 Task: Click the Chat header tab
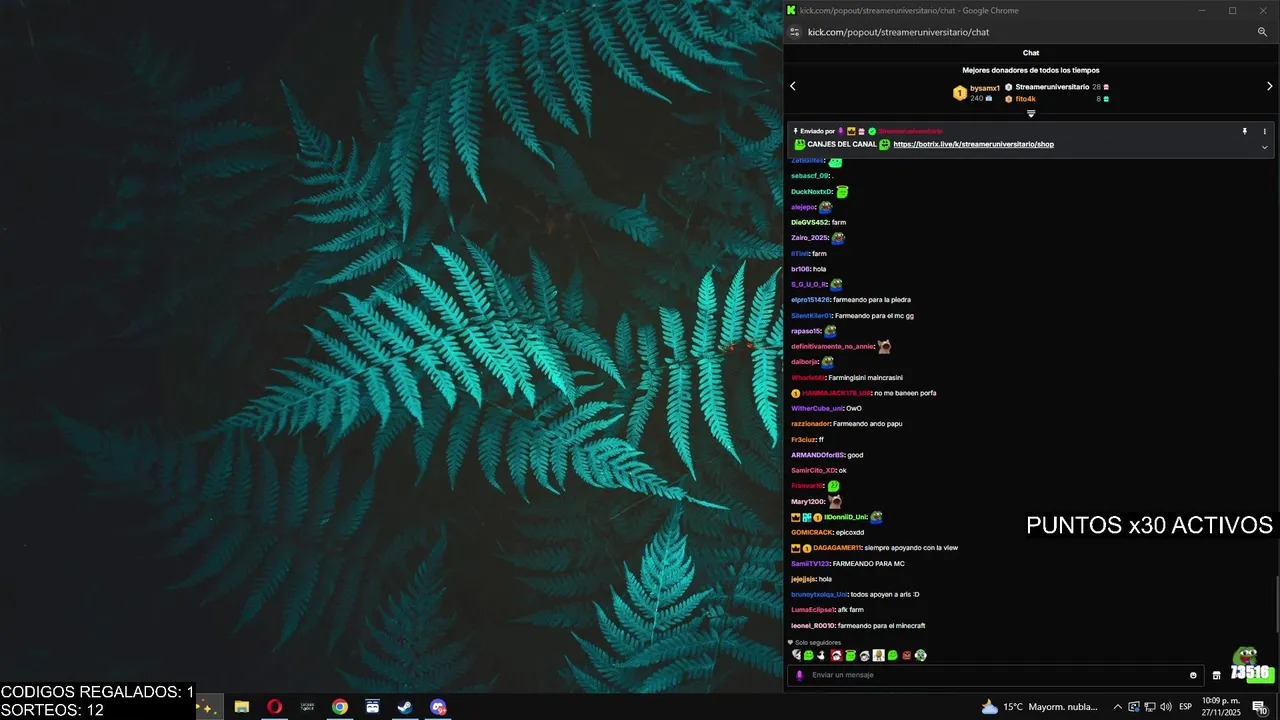click(x=1031, y=53)
